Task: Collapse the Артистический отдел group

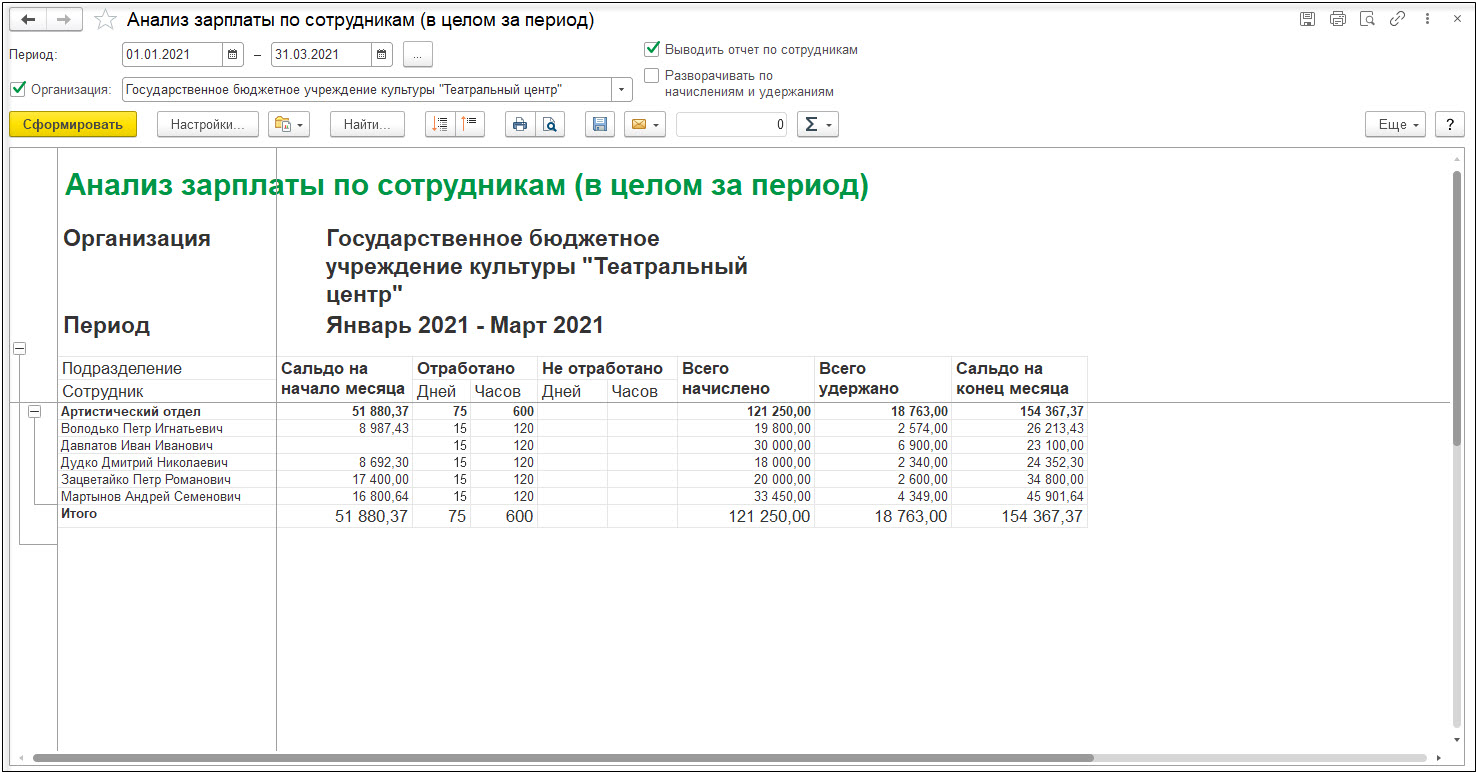Action: click(x=35, y=411)
